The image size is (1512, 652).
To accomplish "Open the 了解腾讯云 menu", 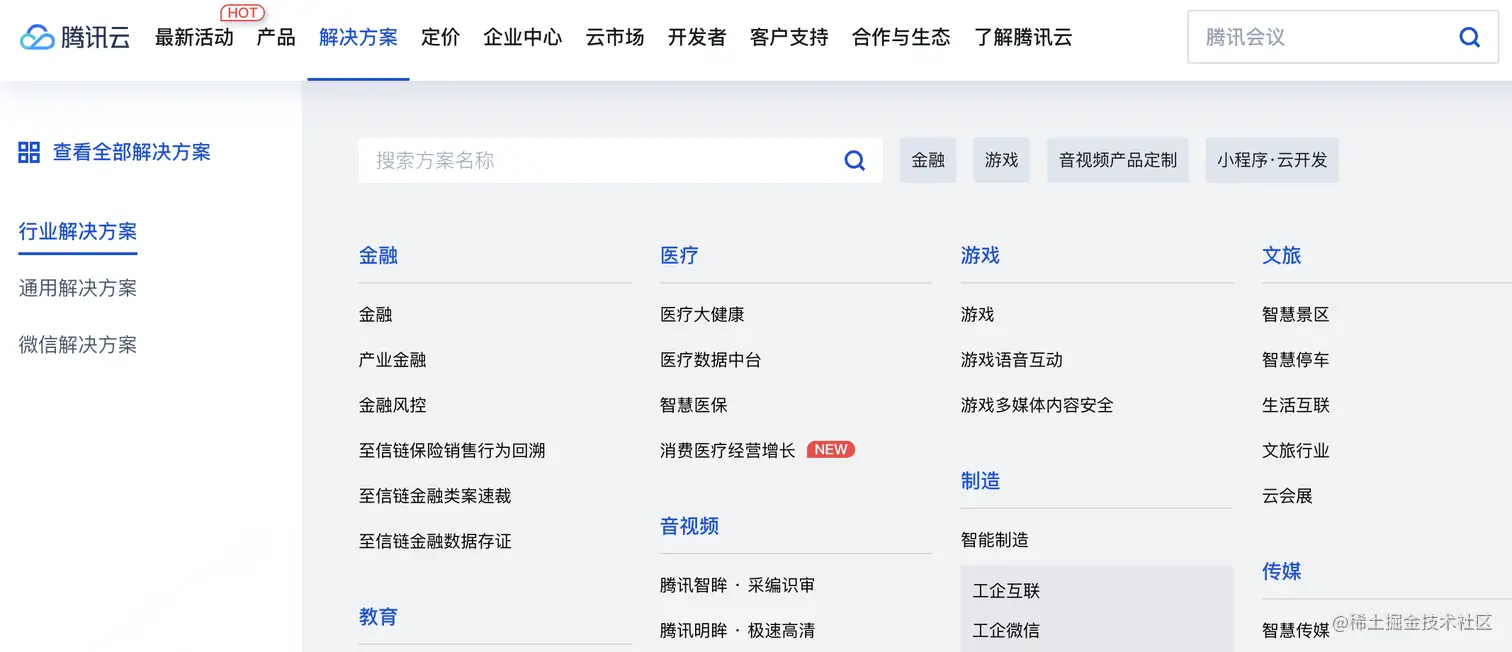I will [x=1023, y=37].
